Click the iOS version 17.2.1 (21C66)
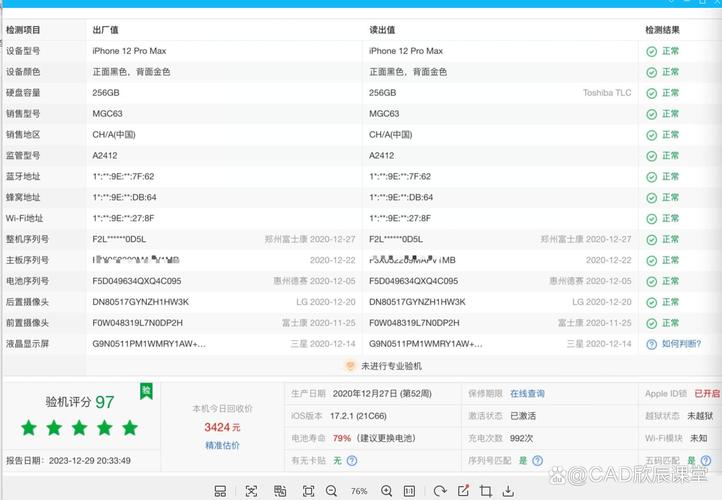 (x=358, y=416)
